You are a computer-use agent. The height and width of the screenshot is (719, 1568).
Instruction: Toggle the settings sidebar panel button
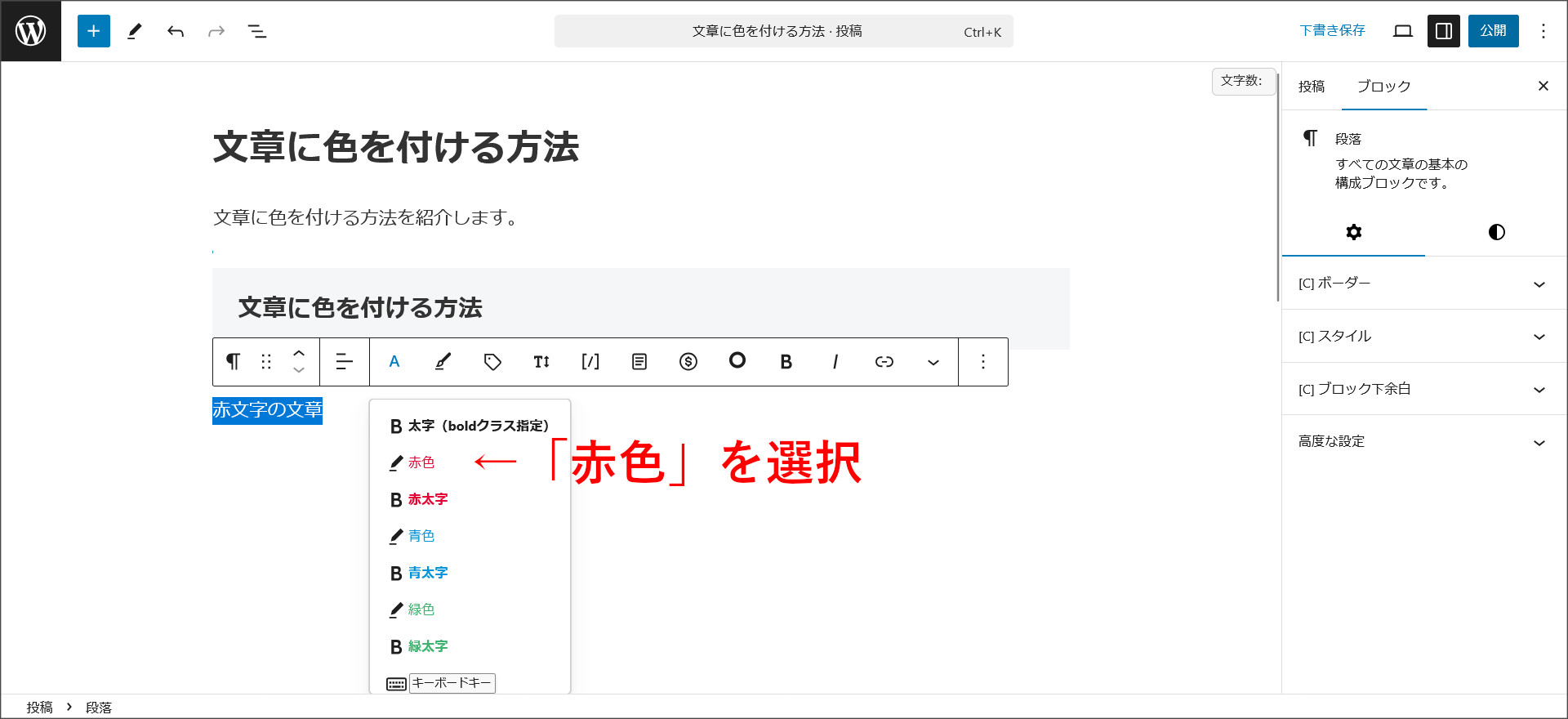1443,31
